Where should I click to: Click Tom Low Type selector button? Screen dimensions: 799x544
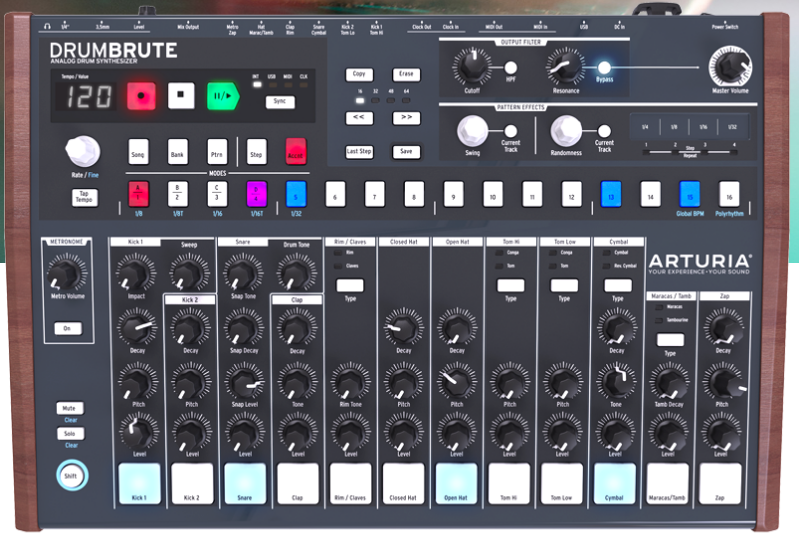pos(564,285)
